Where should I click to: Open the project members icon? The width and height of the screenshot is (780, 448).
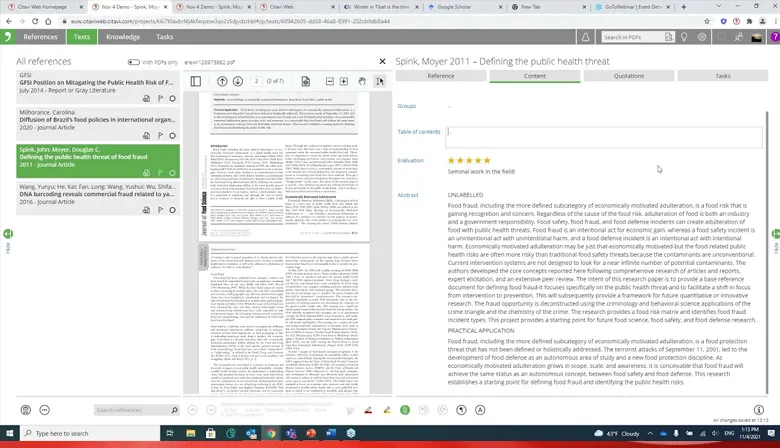click(739, 37)
